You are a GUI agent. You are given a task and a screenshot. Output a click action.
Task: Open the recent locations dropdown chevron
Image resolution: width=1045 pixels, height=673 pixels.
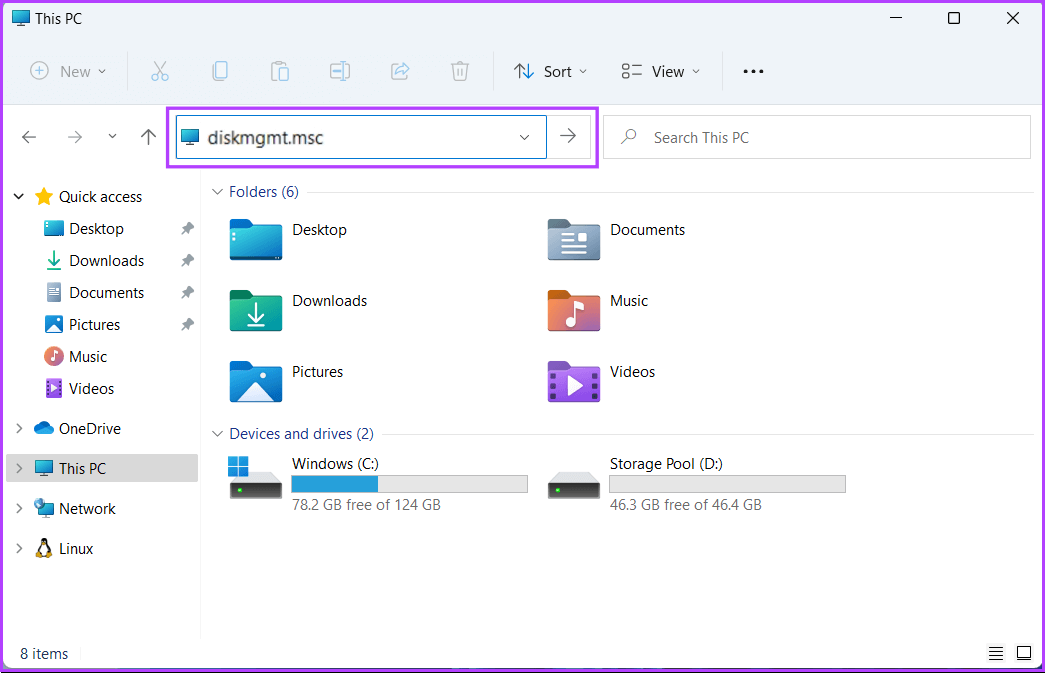pos(112,137)
